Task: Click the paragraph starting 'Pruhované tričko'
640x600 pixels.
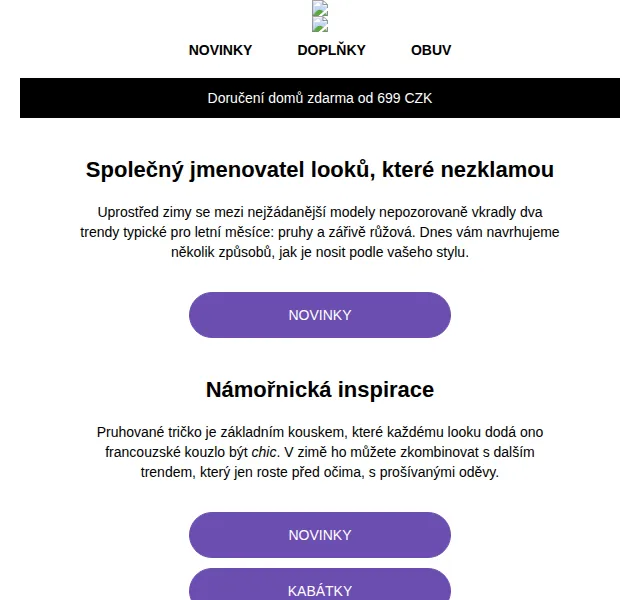Action: pos(320,452)
